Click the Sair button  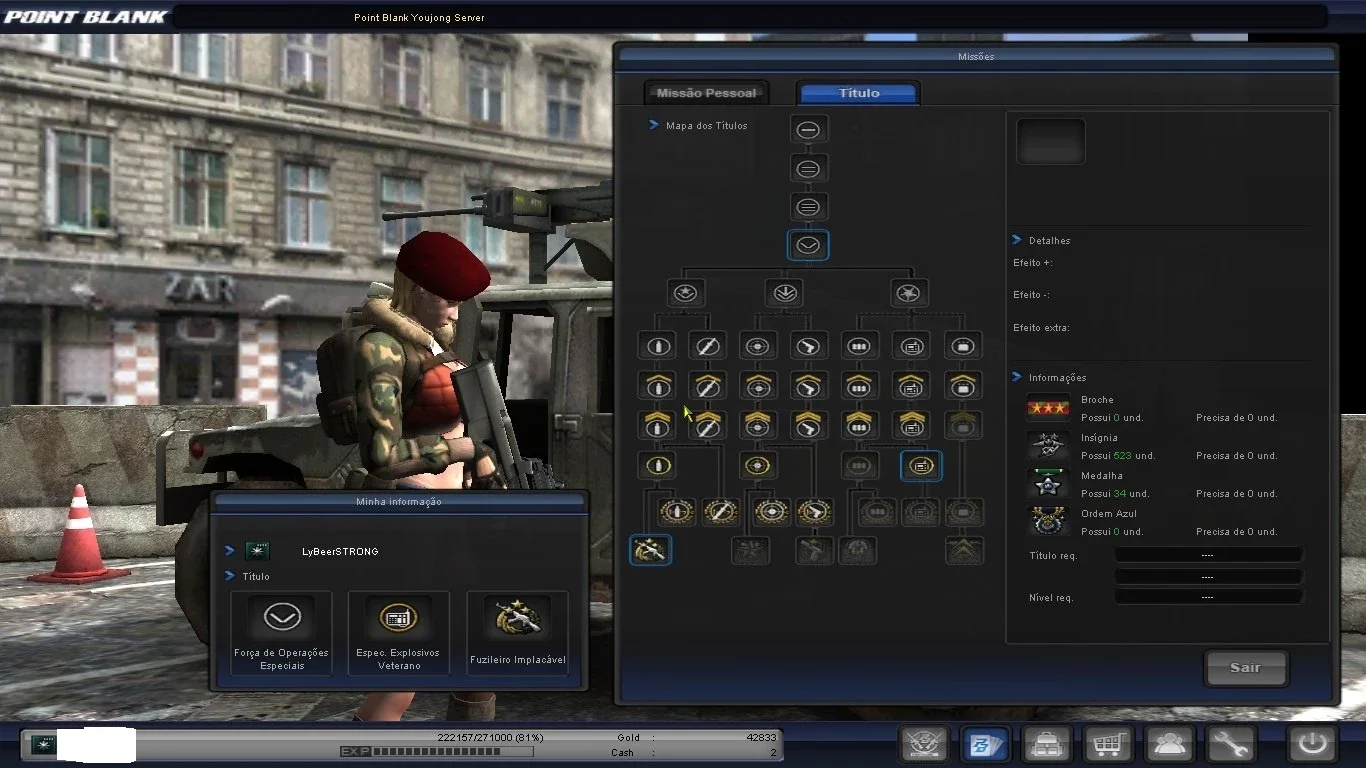point(1245,668)
